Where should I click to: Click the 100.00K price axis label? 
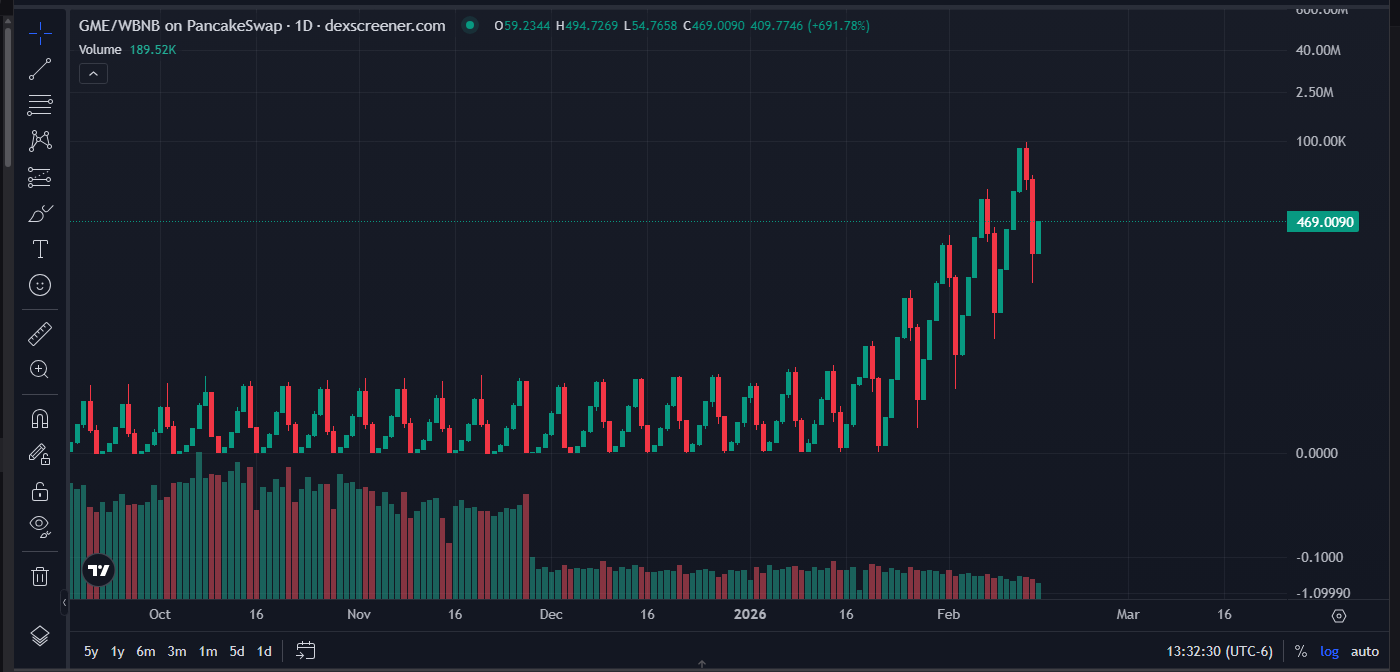(x=1321, y=142)
